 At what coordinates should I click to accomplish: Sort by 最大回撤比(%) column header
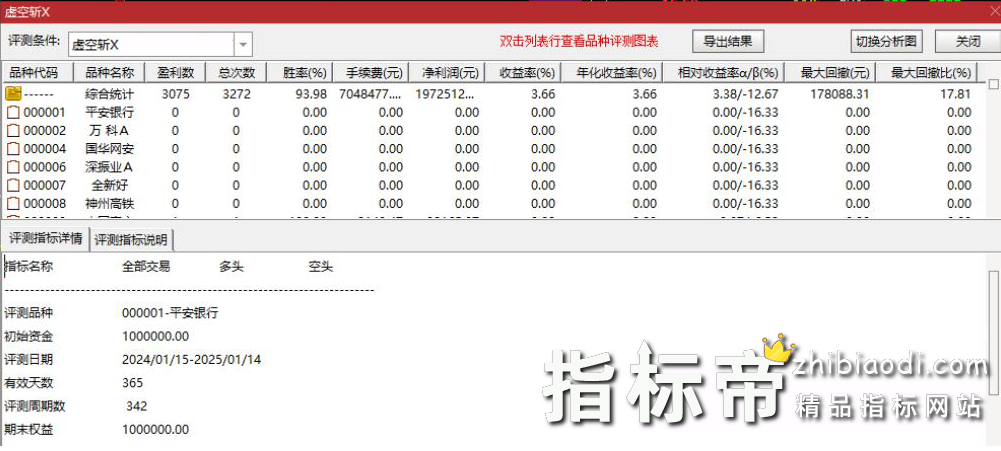pyautogui.click(x=927, y=73)
